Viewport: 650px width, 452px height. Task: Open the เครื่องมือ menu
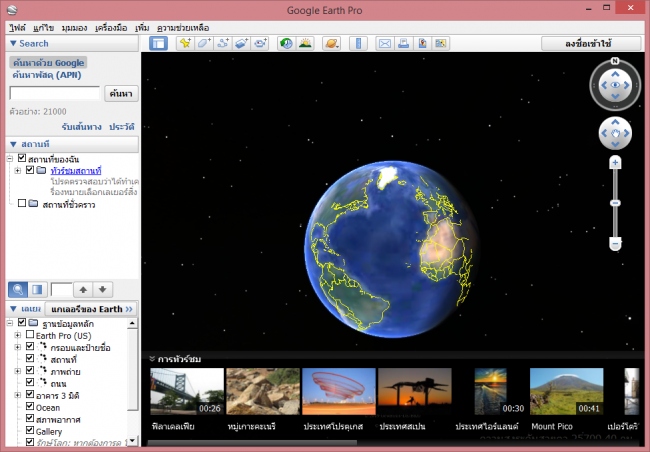(x=109, y=26)
